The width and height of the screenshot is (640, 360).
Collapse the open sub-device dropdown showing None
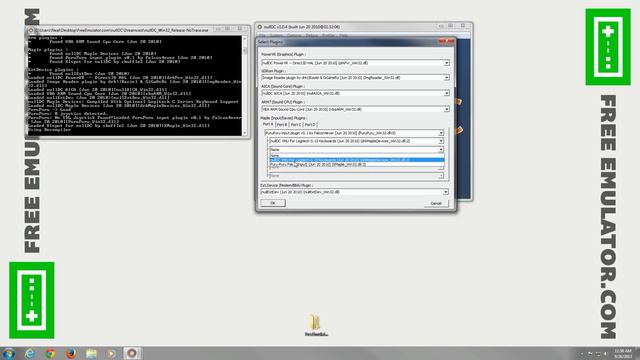point(441,150)
